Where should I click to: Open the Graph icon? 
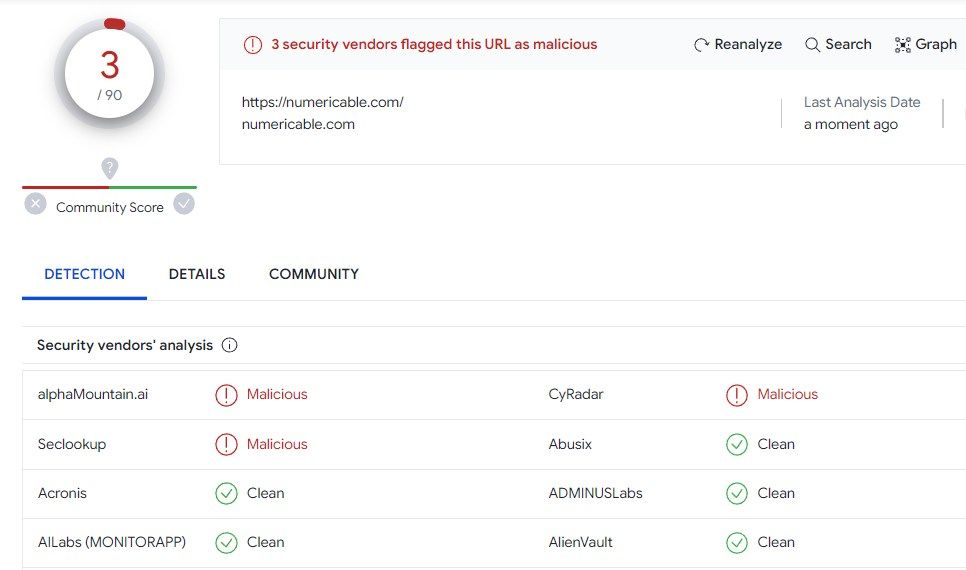(x=903, y=45)
